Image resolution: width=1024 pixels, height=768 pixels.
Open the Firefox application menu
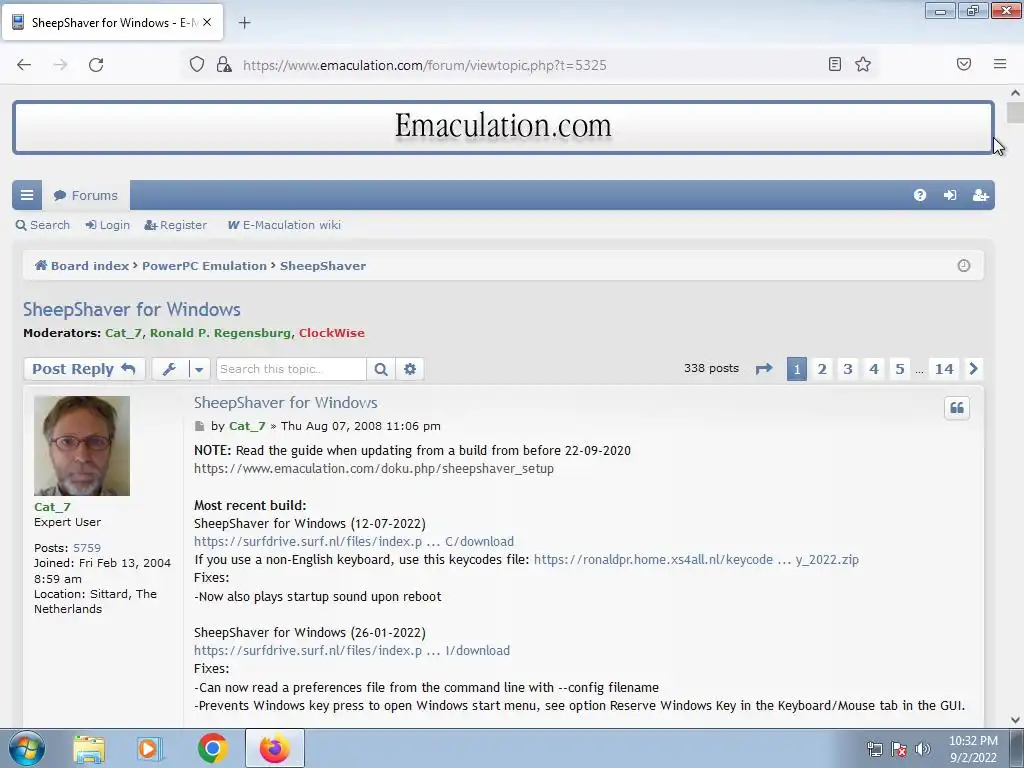(x=999, y=64)
